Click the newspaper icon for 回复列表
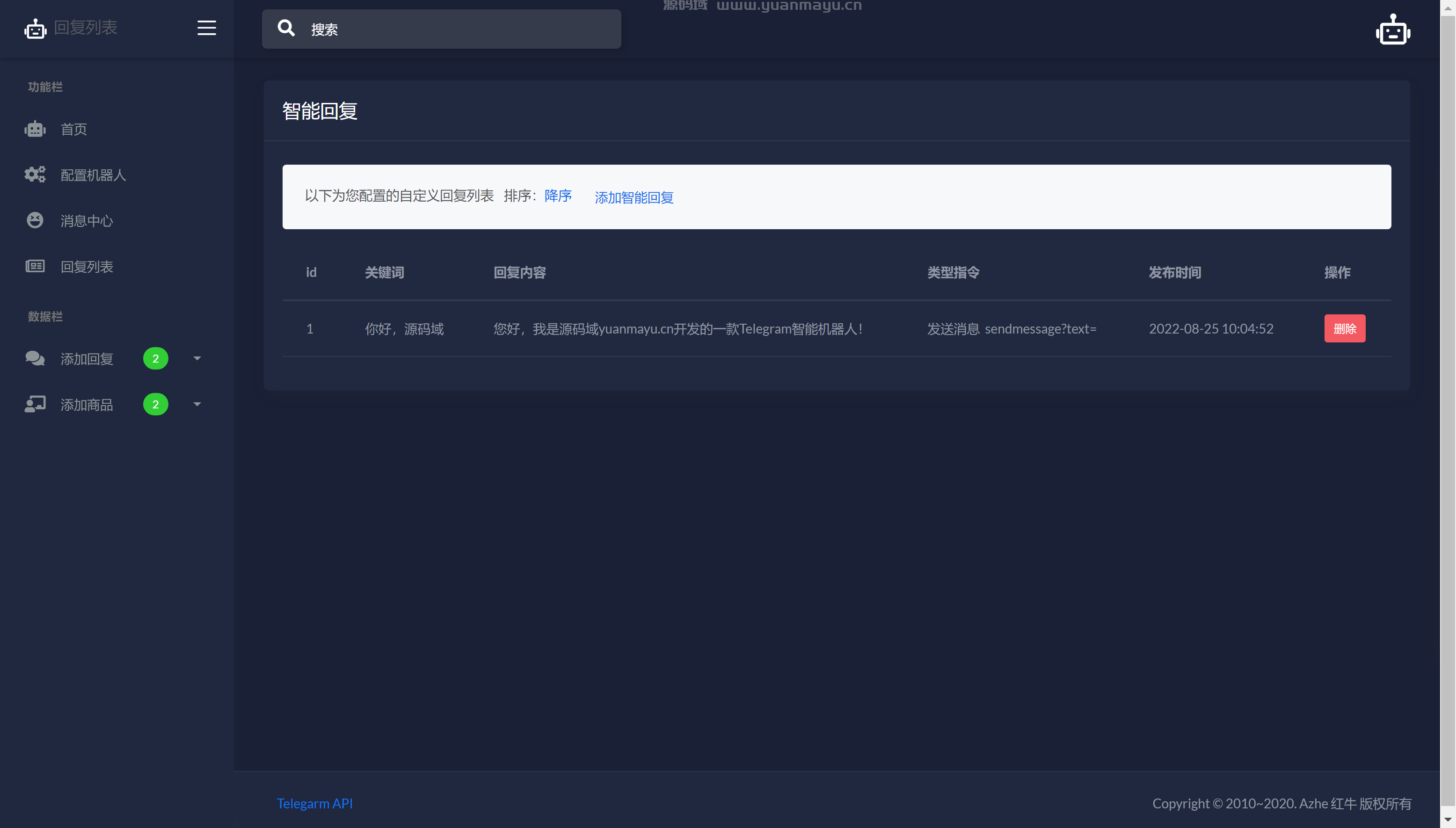 [x=35, y=266]
